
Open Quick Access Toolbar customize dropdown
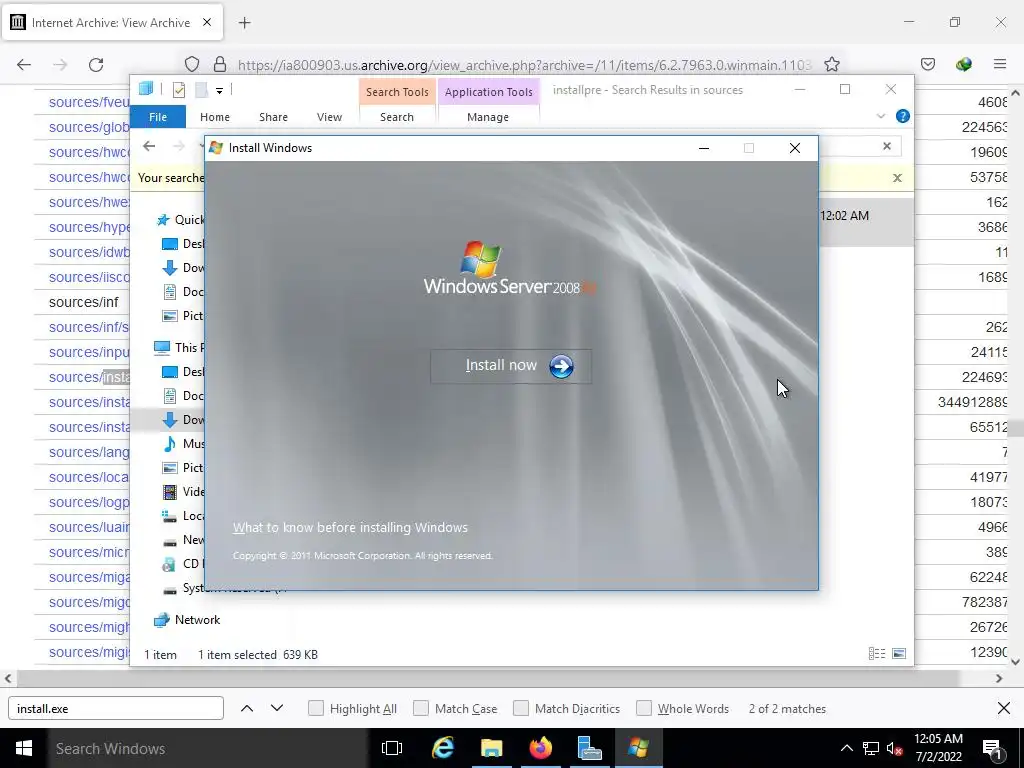coord(219,91)
